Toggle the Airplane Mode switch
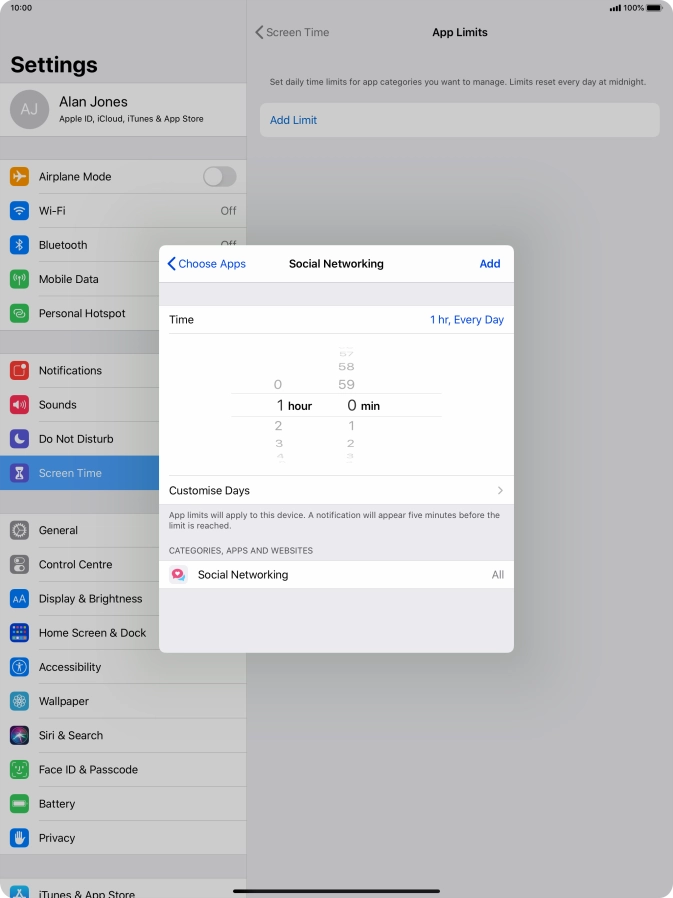 click(x=219, y=177)
